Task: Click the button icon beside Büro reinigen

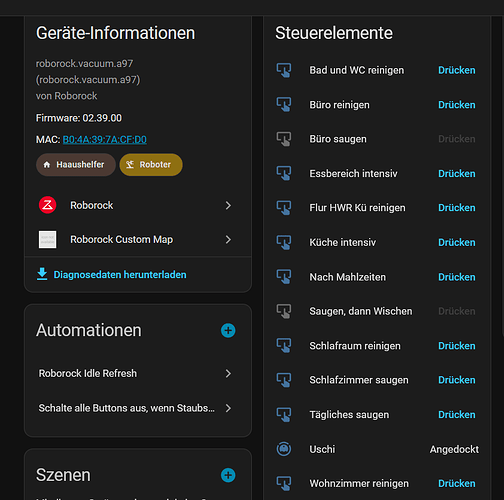Action: point(284,104)
